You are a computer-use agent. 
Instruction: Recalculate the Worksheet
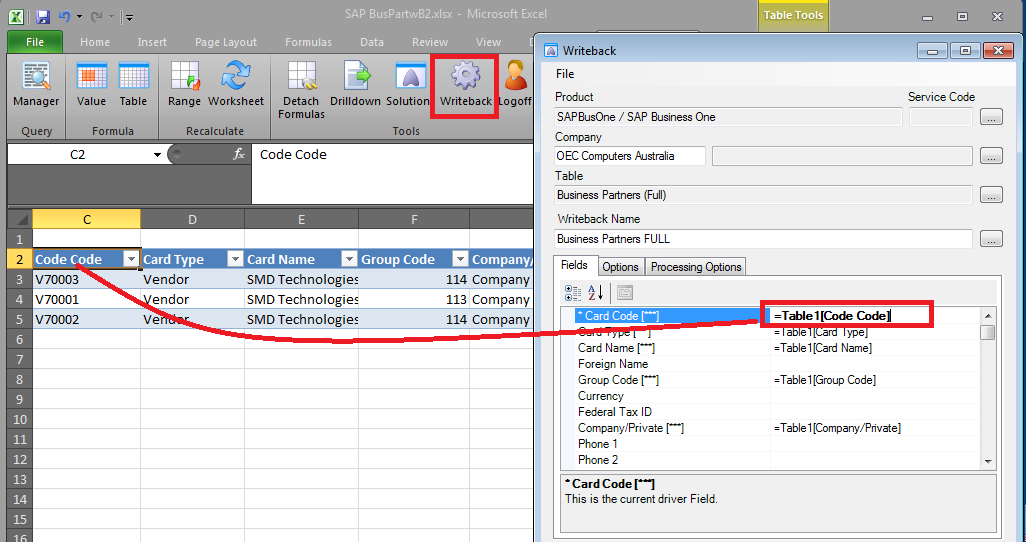click(236, 85)
